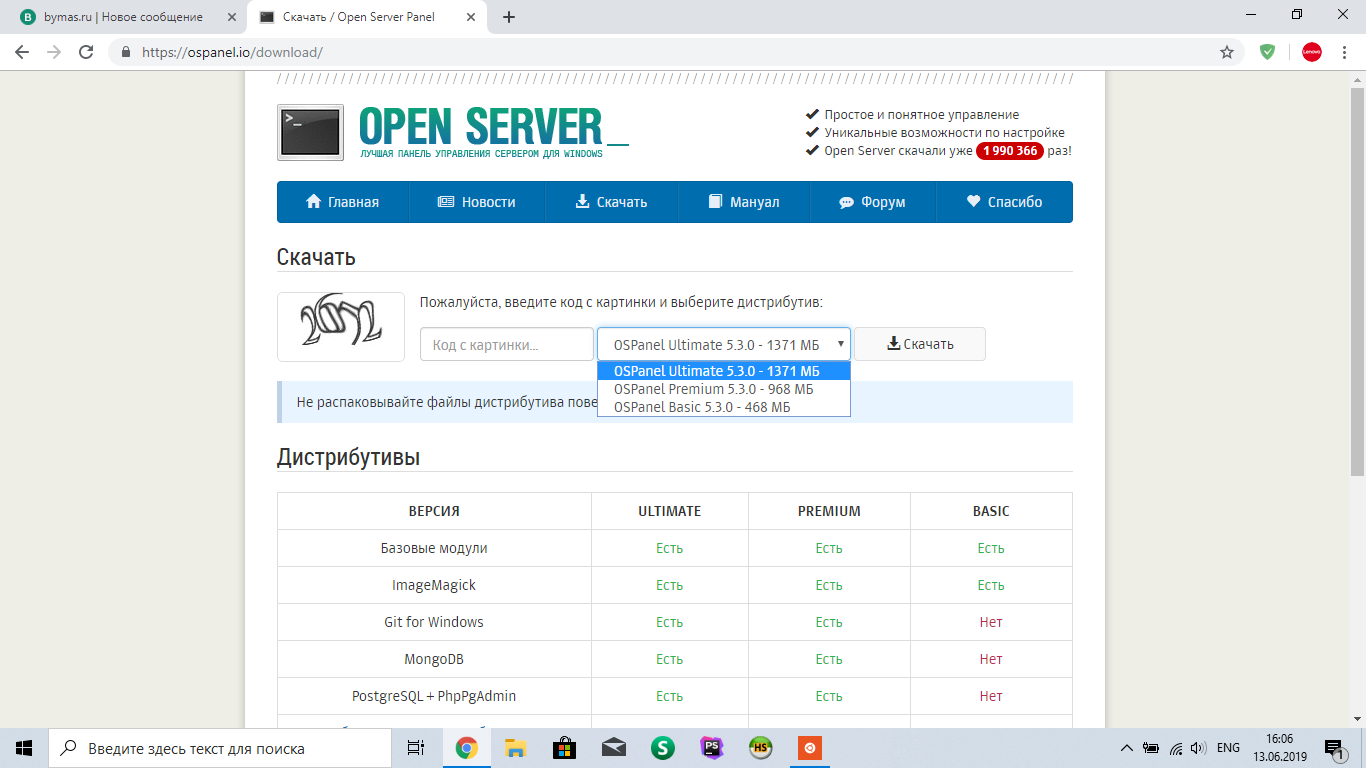This screenshot has width=1366, height=768.
Task: Focus the Код с картинки input field
Action: (x=507, y=344)
